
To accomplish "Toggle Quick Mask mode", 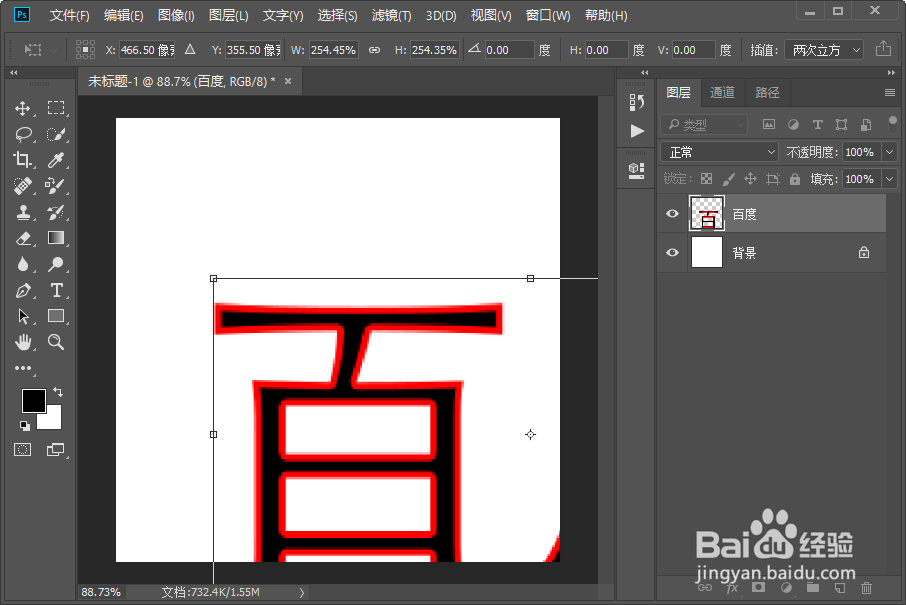I will [23, 450].
